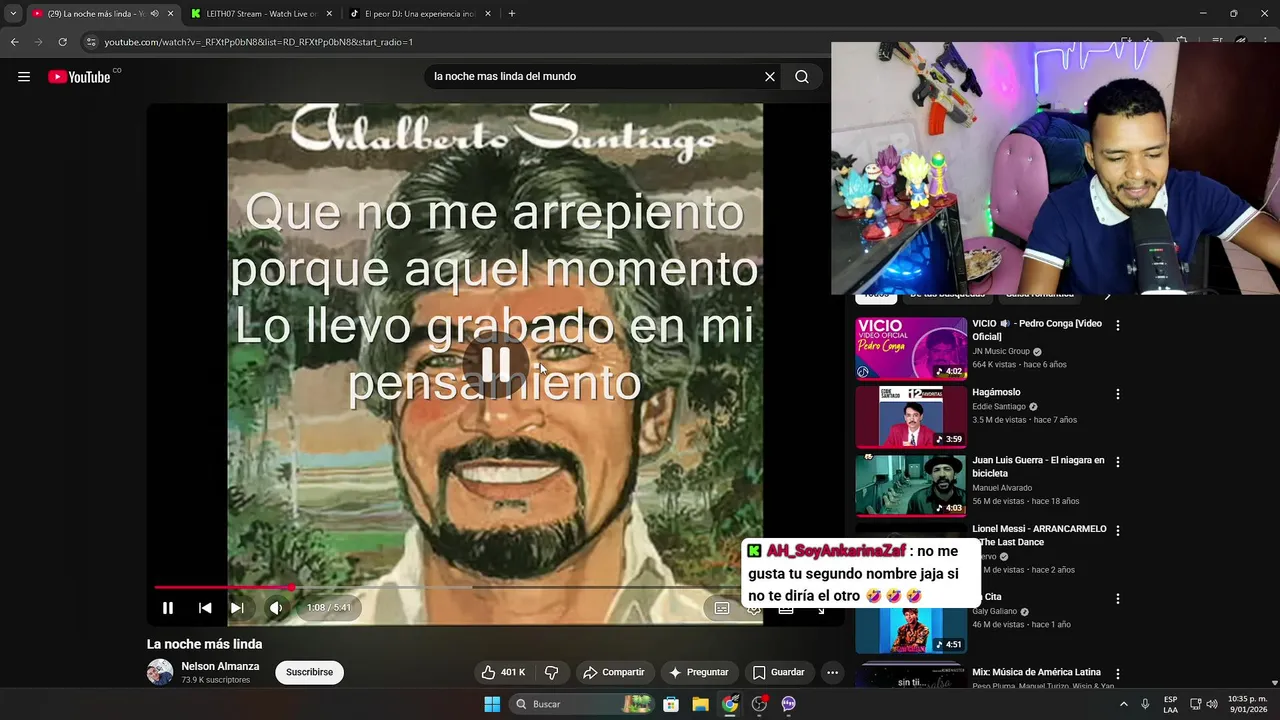
Task: Subscribe with the Suscribirse button
Action: pos(309,672)
